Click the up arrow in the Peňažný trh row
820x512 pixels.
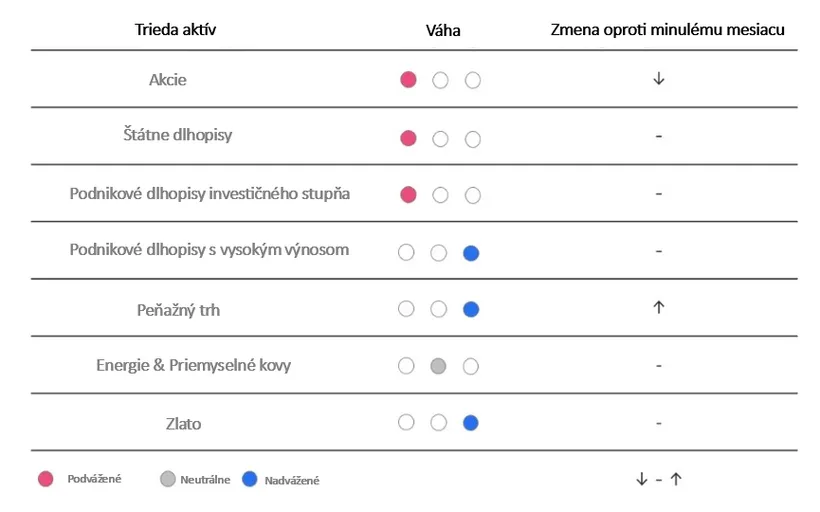[658, 307]
